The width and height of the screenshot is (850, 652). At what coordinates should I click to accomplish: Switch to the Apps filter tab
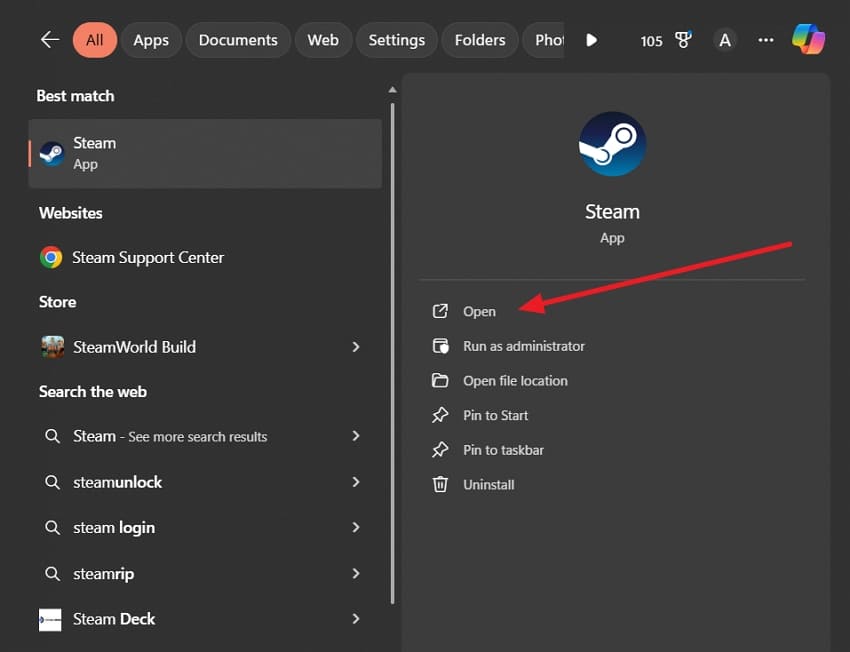click(x=151, y=40)
